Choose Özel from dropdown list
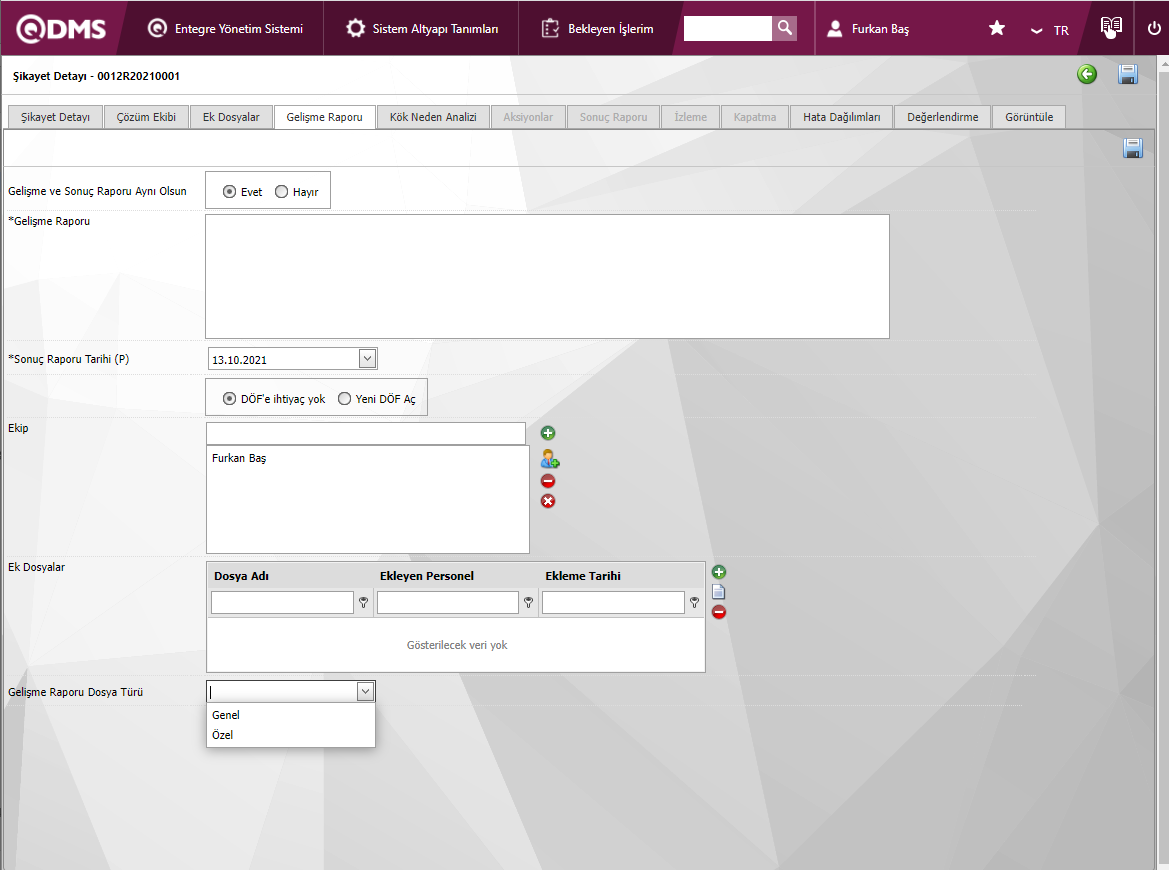The image size is (1169, 870). pyautogui.click(x=291, y=735)
